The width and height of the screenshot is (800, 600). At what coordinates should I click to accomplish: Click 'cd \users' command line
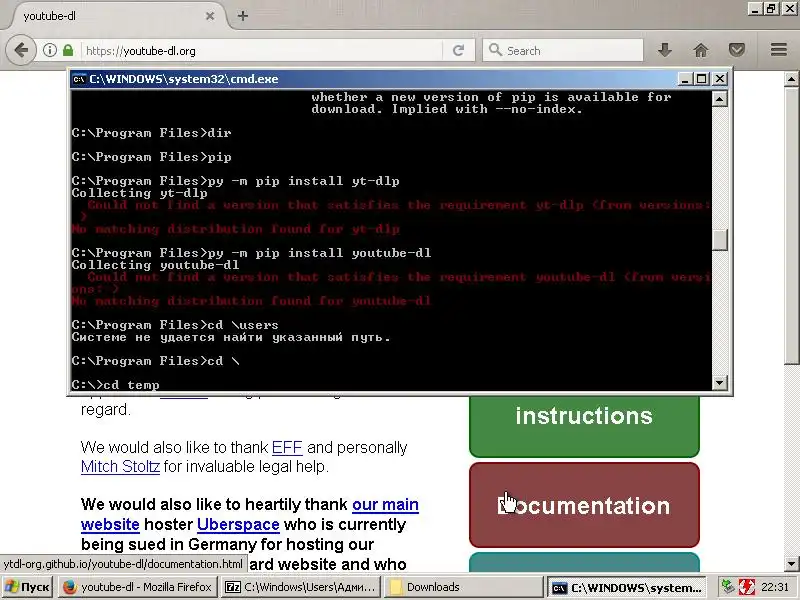(175, 325)
